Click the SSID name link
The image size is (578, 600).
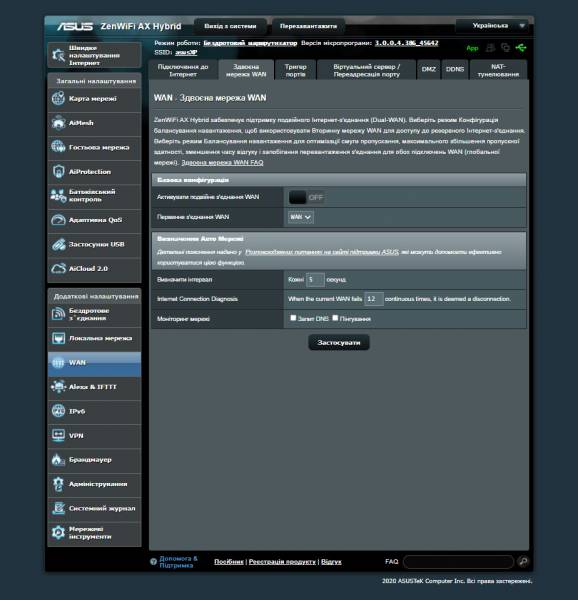pyautogui.click(x=186, y=52)
